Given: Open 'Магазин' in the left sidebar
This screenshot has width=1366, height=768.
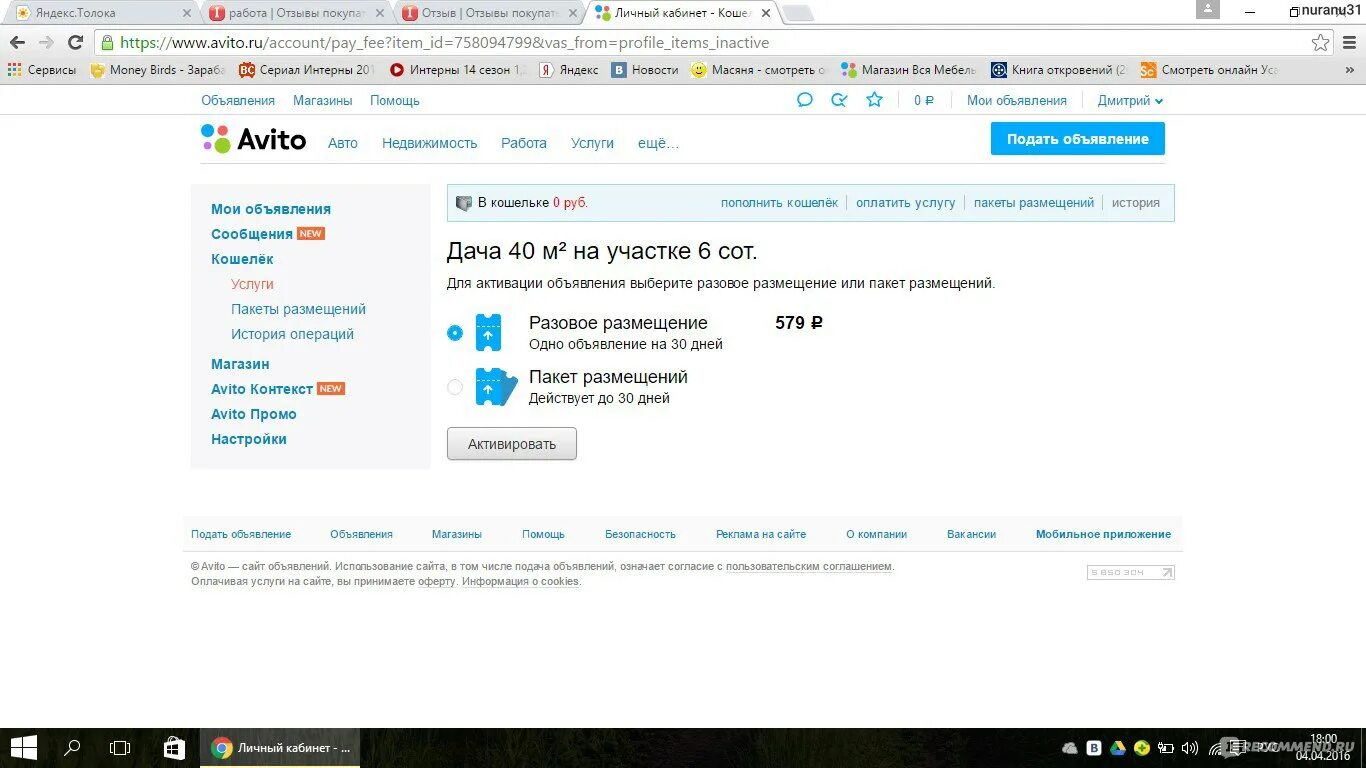Looking at the screenshot, I should pyautogui.click(x=240, y=364).
